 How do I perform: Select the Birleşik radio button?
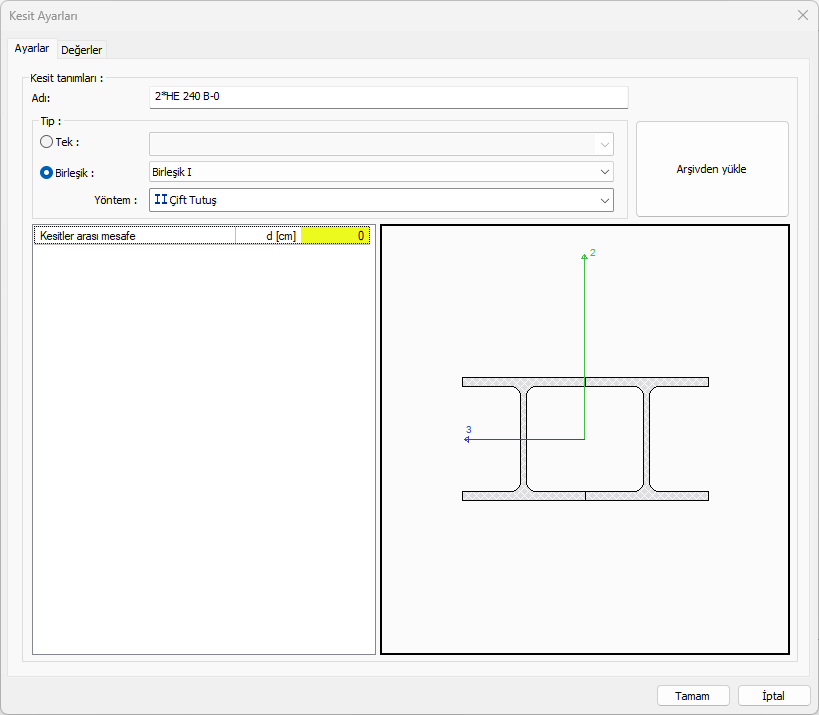coord(46,172)
